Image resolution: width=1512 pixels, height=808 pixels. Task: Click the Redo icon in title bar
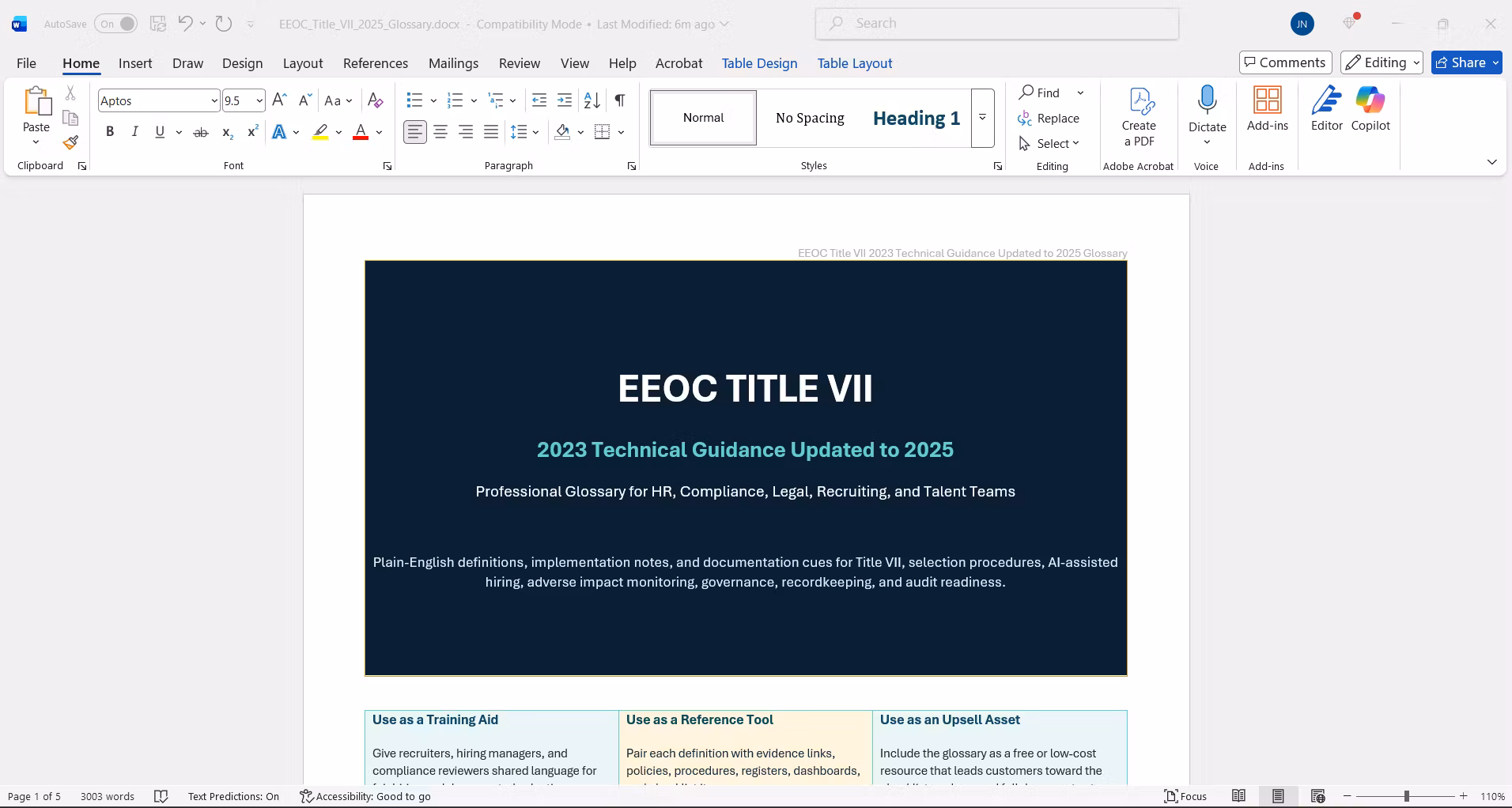coord(224,24)
